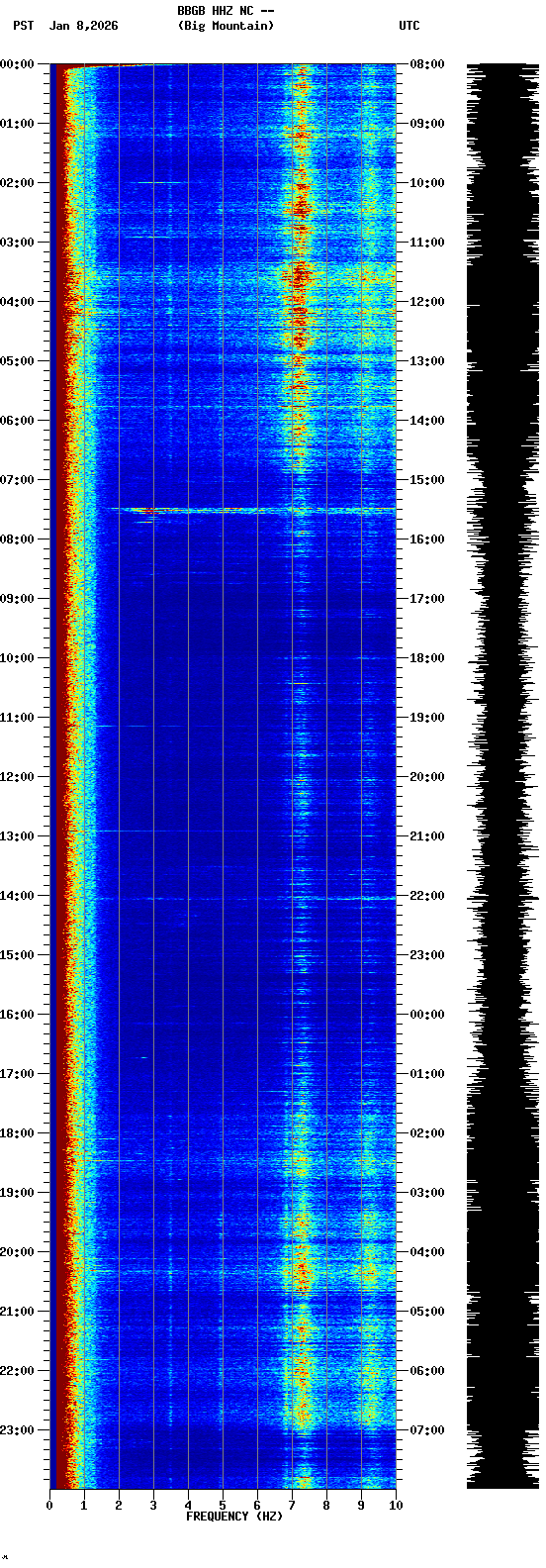The width and height of the screenshot is (546, 1568).
Task: Click the 22:00 UTC time label
Action: (x=427, y=896)
